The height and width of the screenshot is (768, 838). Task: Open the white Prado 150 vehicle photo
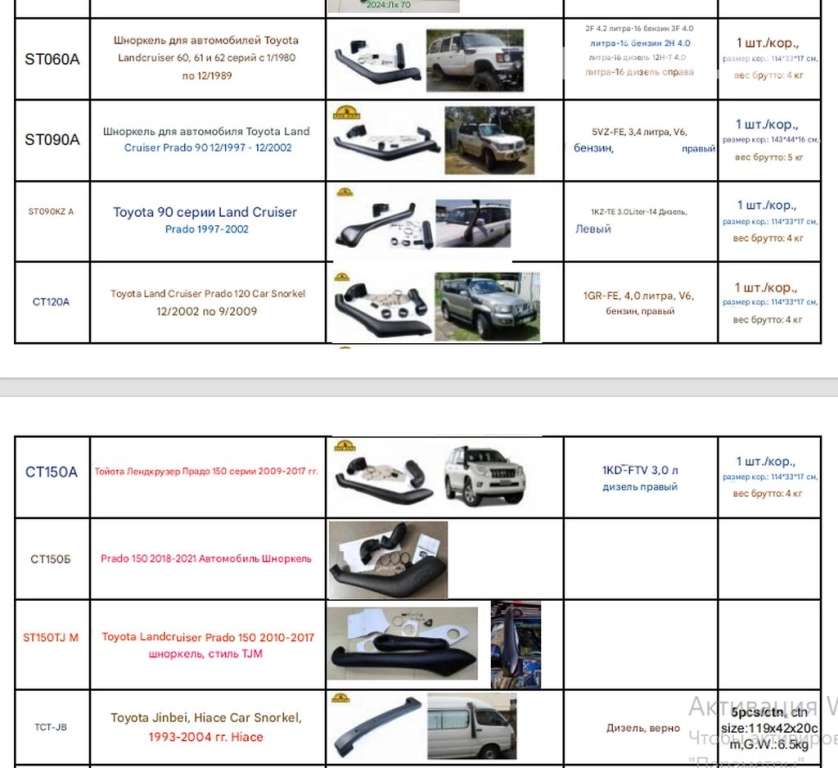pyautogui.click(x=488, y=475)
